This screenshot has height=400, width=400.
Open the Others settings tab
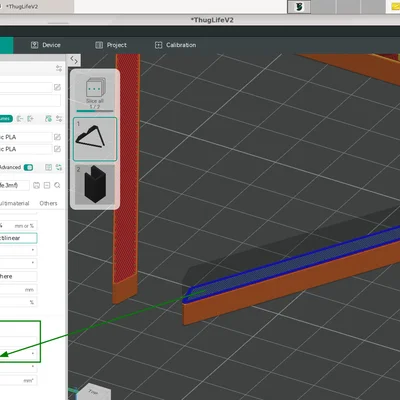pos(48,203)
